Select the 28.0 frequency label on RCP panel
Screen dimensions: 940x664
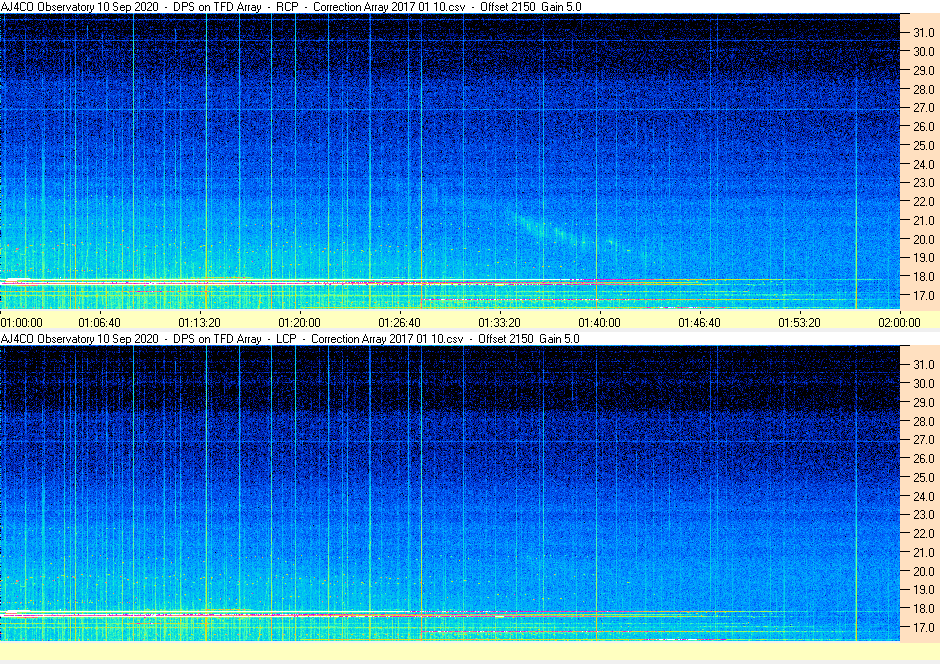(924, 89)
